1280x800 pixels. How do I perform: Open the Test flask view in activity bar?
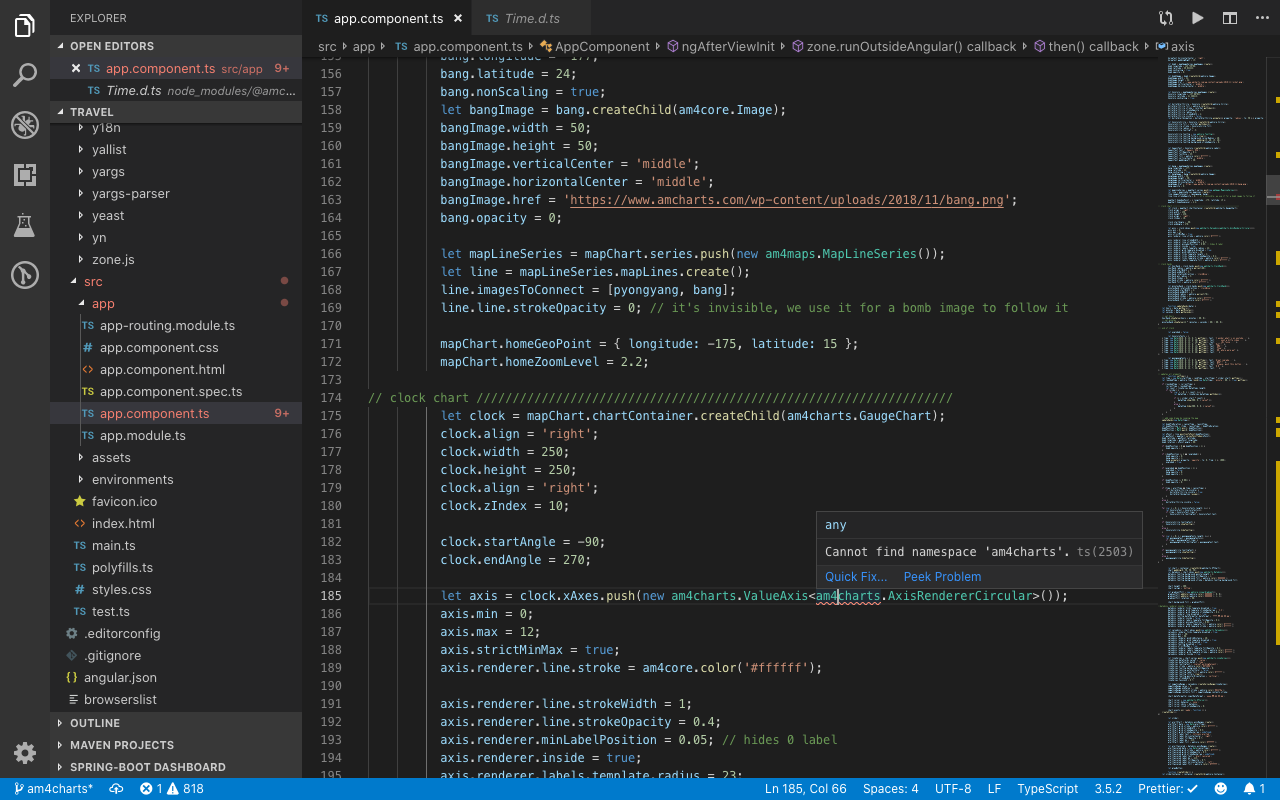[25, 225]
